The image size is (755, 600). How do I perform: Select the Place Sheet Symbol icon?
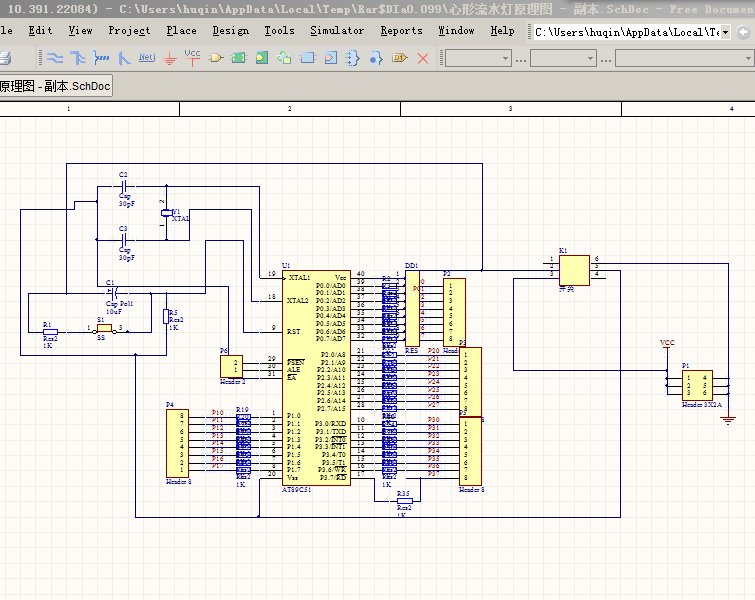click(x=239, y=58)
